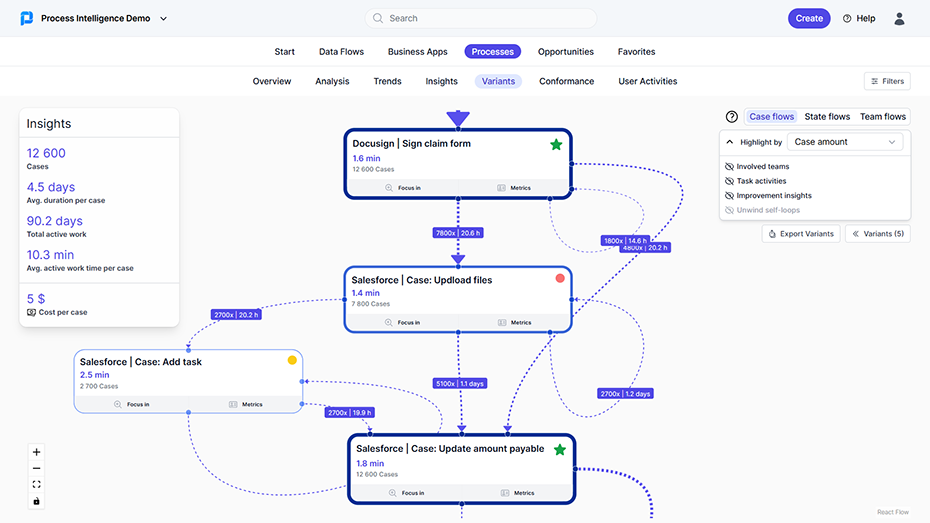Click the 2700x | 1.2 days edge label
Screen dimensions: 930x523
coord(625,394)
